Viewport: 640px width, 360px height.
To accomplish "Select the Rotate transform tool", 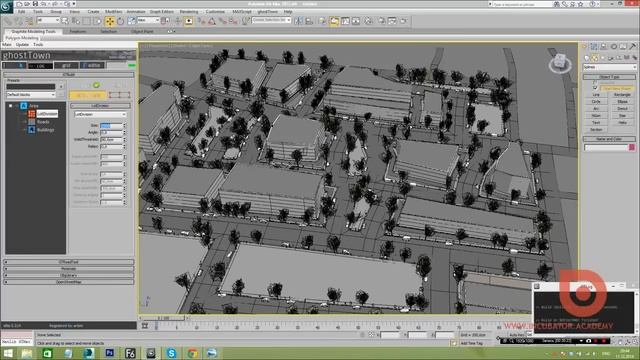I will click(120, 21).
